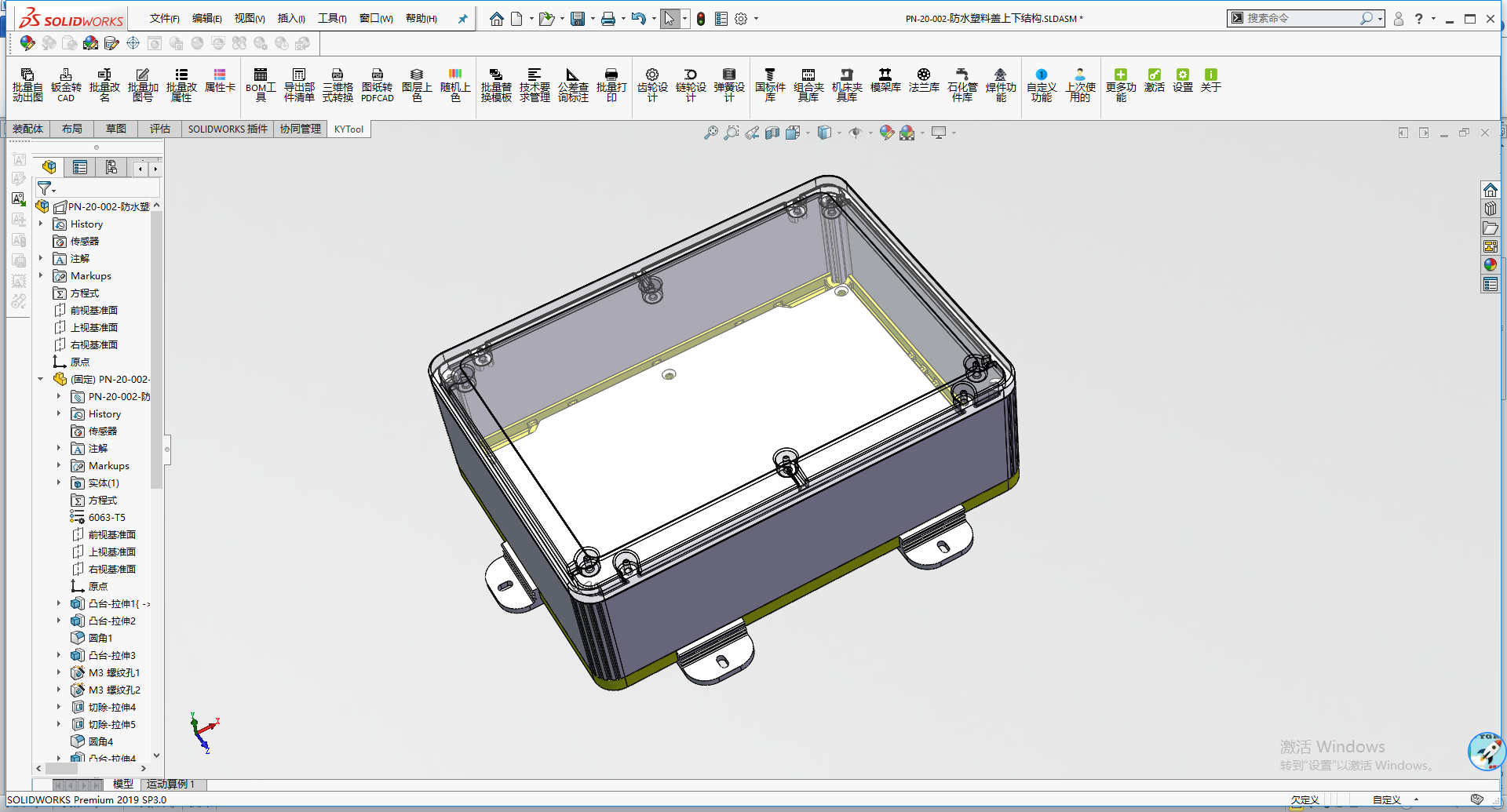Click the save icon in top toolbar
1507x812 pixels.
click(x=578, y=19)
